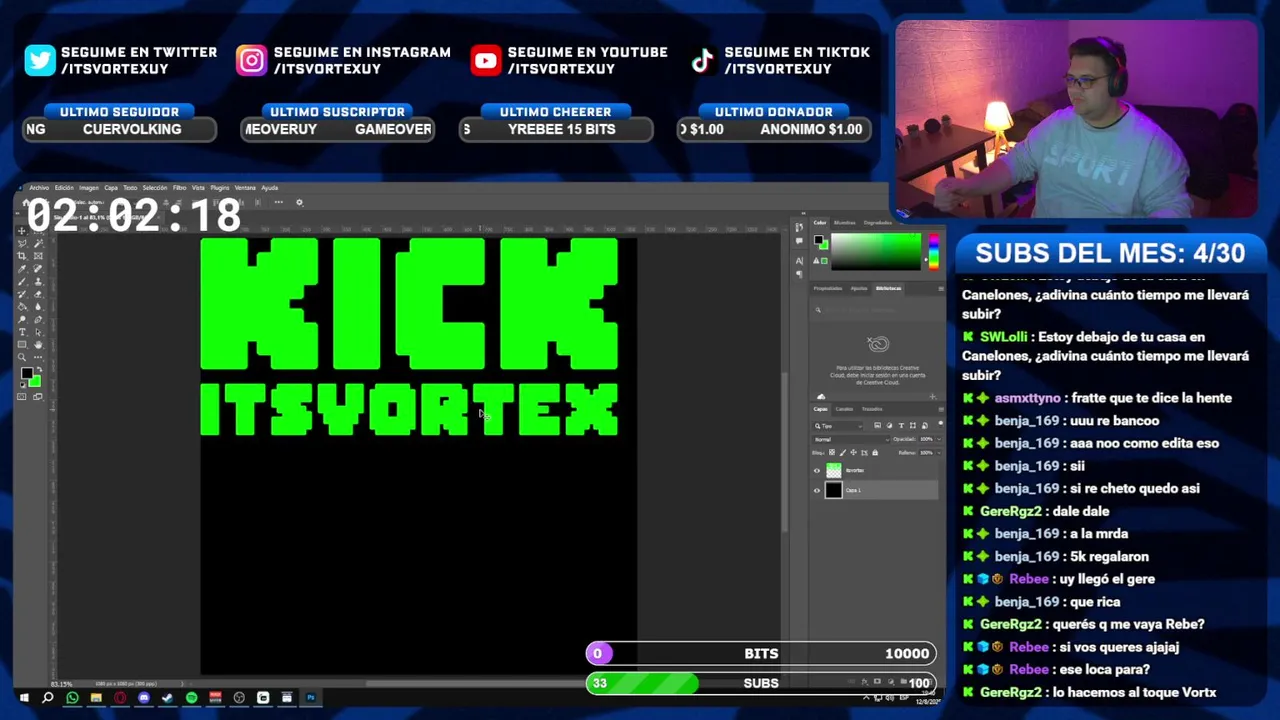This screenshot has width=1280, height=720.
Task: Toggle lock all padlock in Capas
Action: 875,452
